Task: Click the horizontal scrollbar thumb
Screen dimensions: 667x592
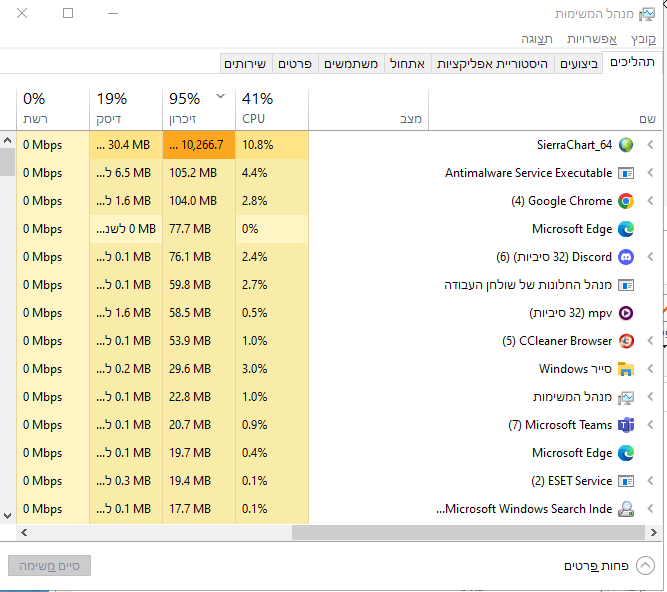Action: pos(470,533)
